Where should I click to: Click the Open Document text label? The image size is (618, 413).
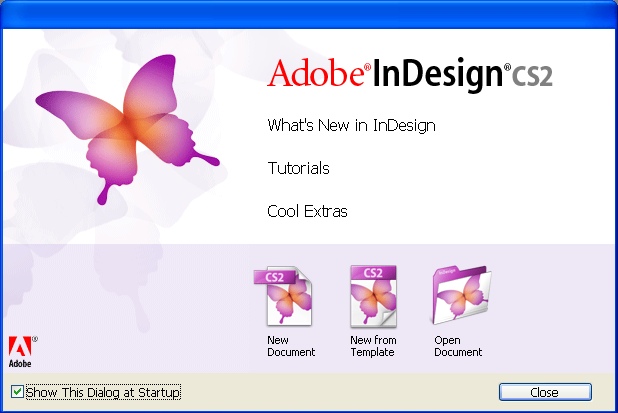(x=458, y=346)
